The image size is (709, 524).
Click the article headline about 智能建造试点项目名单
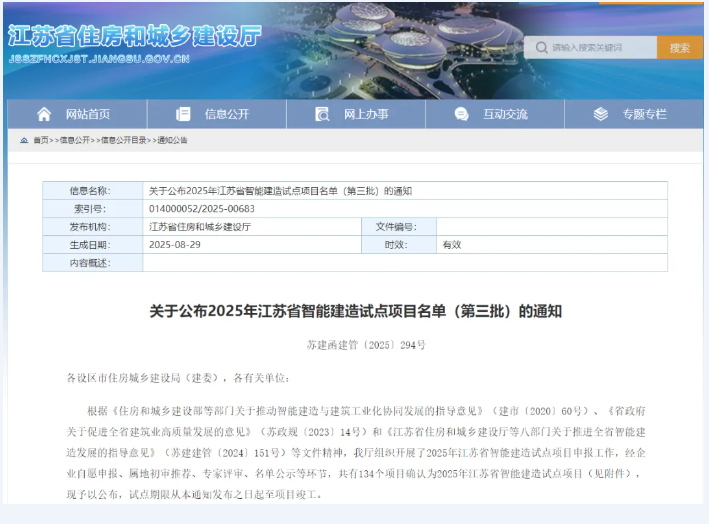coord(355,311)
